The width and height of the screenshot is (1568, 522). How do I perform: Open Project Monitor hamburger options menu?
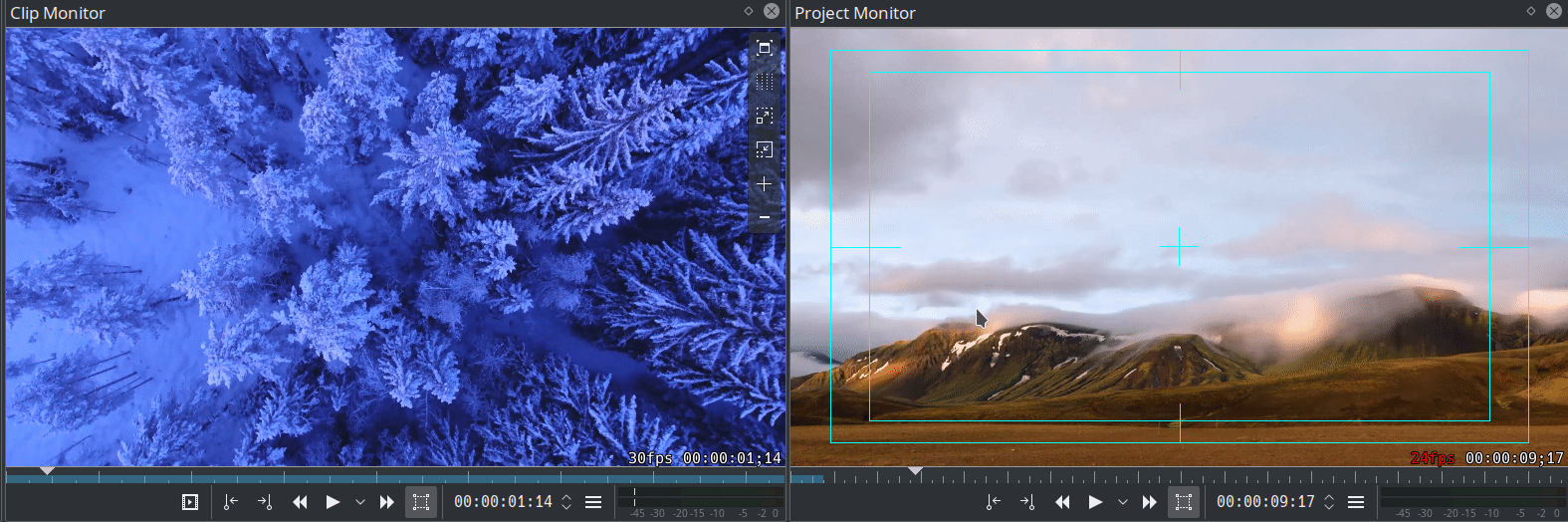click(1356, 502)
